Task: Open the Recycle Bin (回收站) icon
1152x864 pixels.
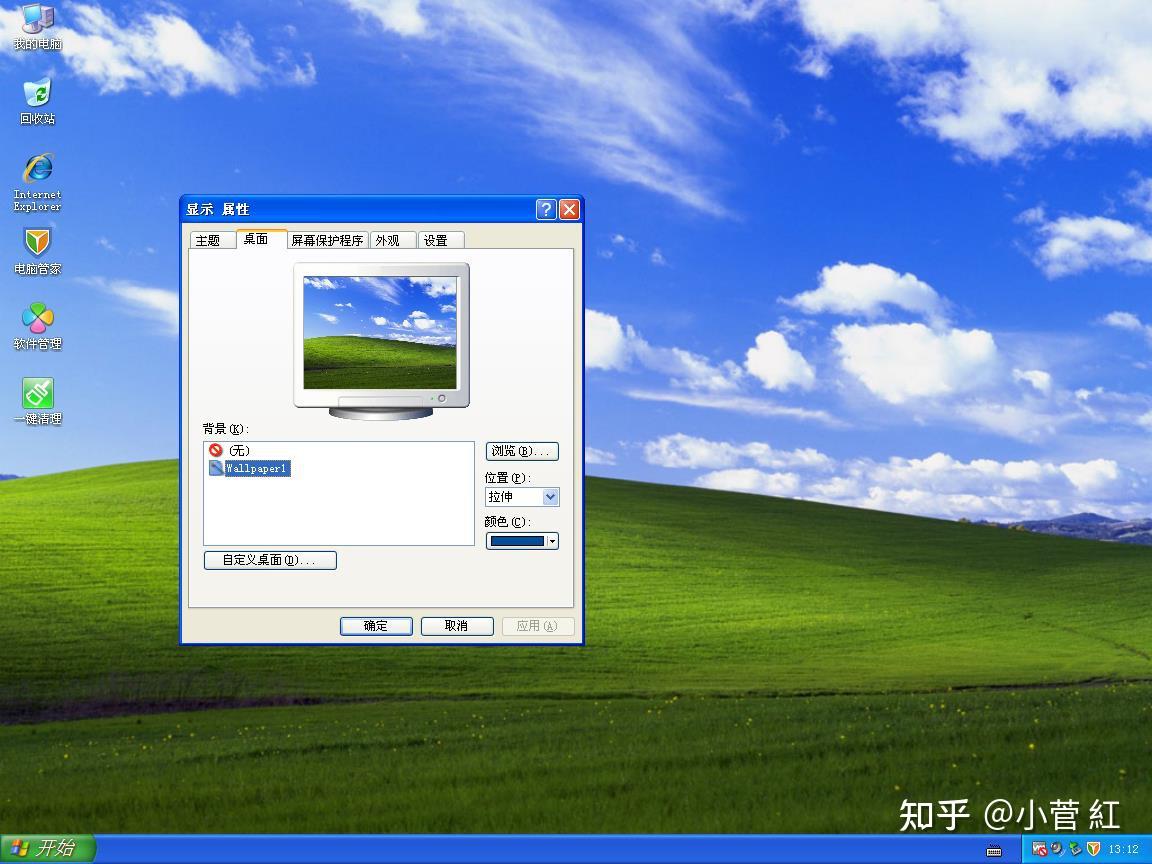Action: [37, 101]
